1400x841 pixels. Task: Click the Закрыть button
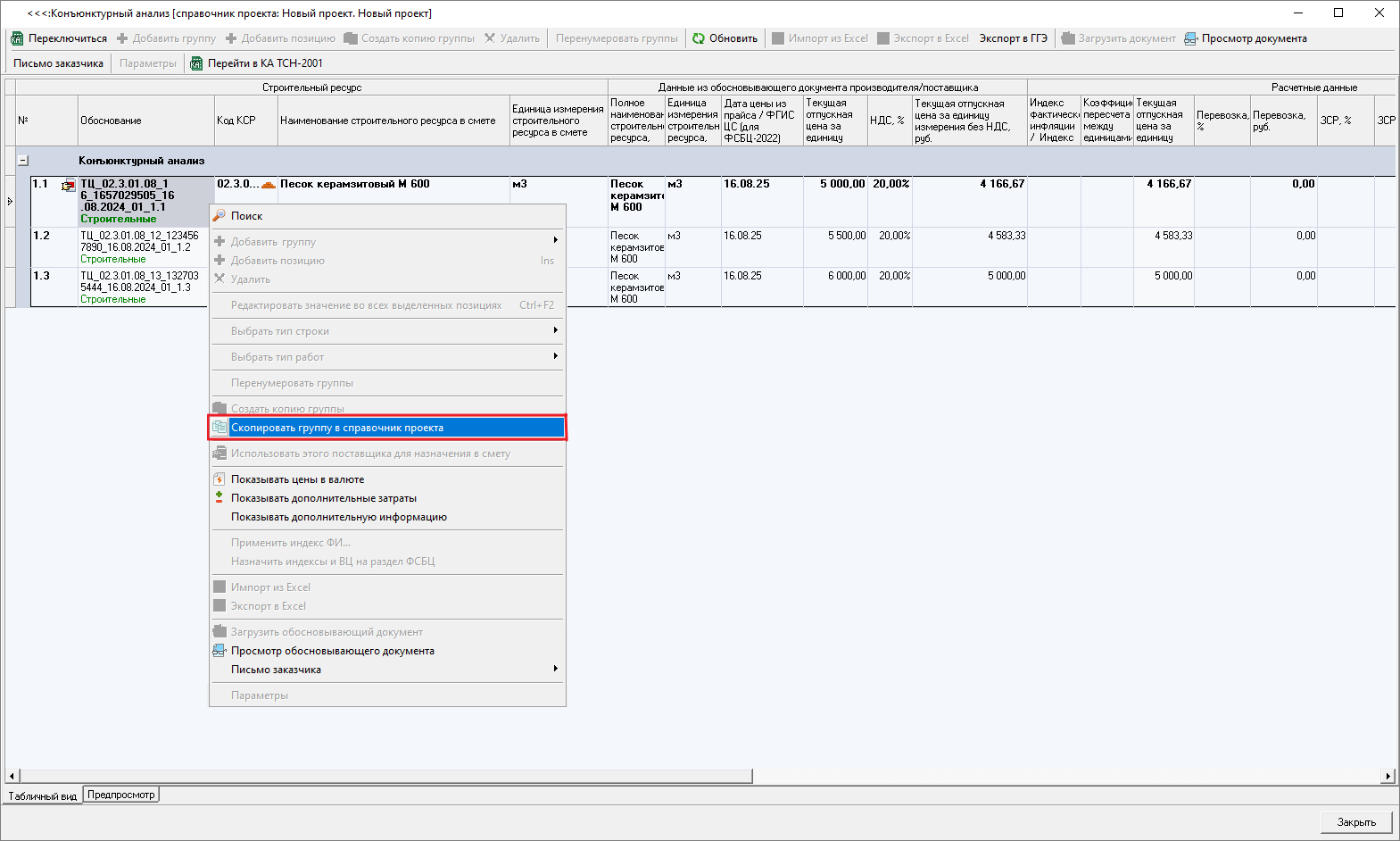click(1356, 822)
